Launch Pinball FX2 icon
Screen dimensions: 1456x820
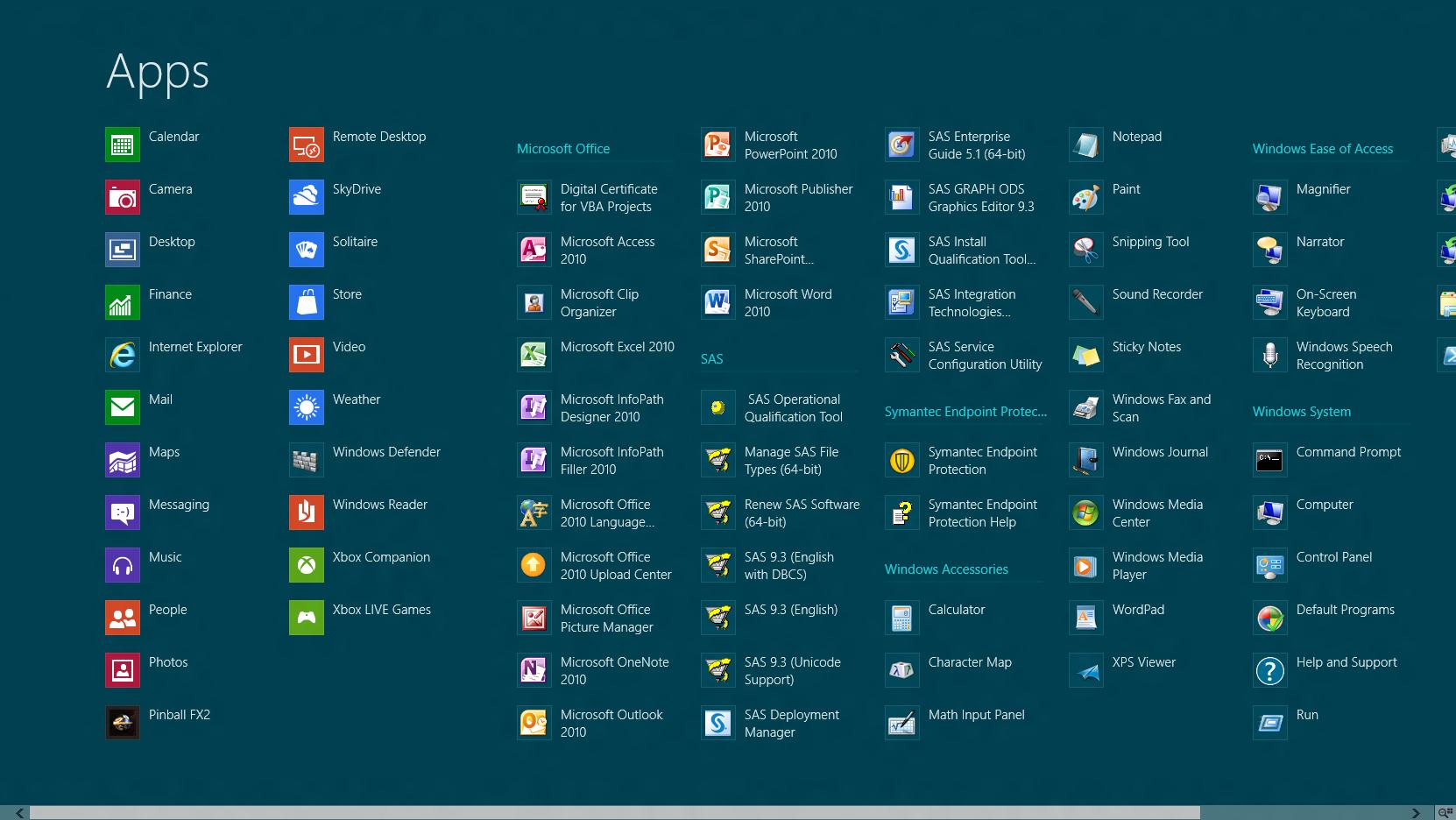tap(123, 723)
